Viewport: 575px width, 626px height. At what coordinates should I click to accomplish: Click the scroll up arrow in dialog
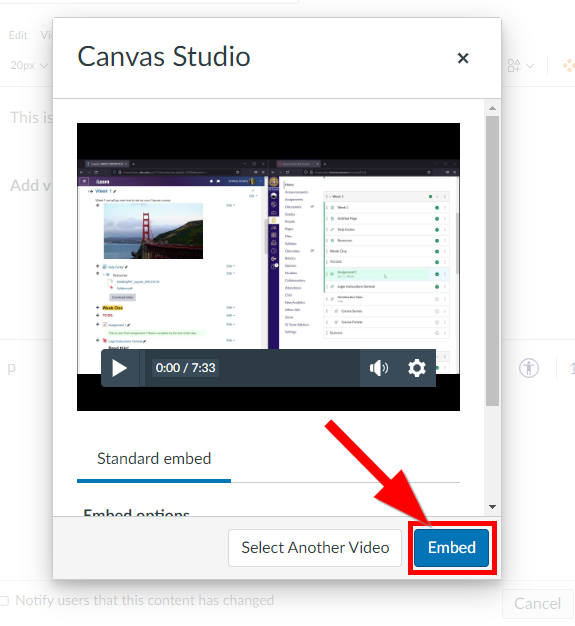click(x=492, y=108)
